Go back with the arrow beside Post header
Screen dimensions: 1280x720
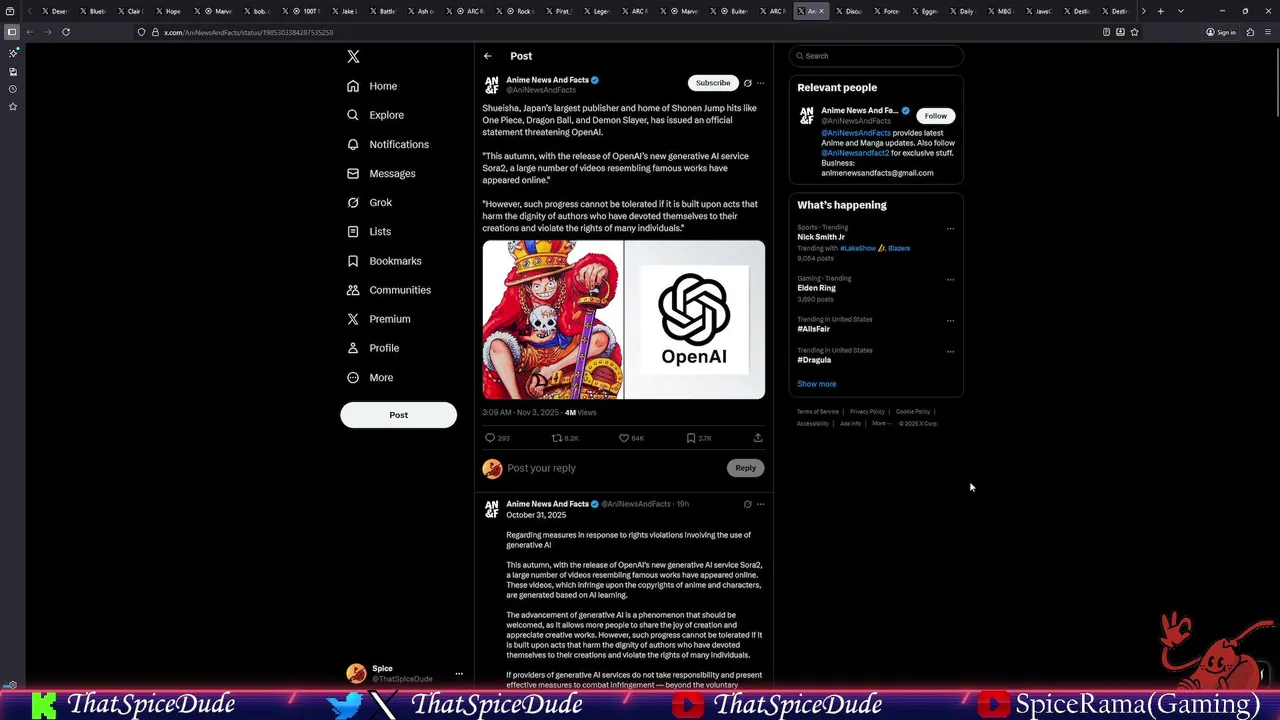(487, 56)
